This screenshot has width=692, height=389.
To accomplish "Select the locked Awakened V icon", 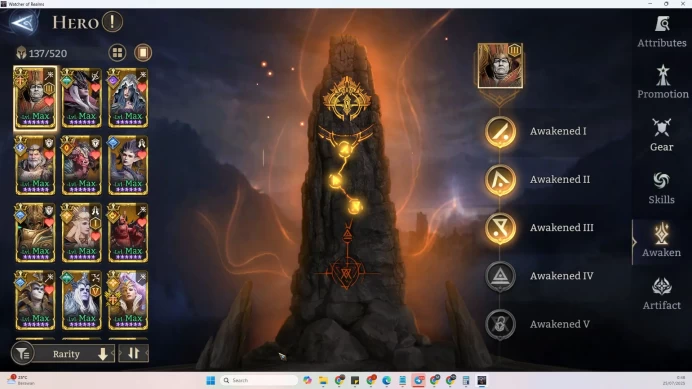I will coord(500,325).
